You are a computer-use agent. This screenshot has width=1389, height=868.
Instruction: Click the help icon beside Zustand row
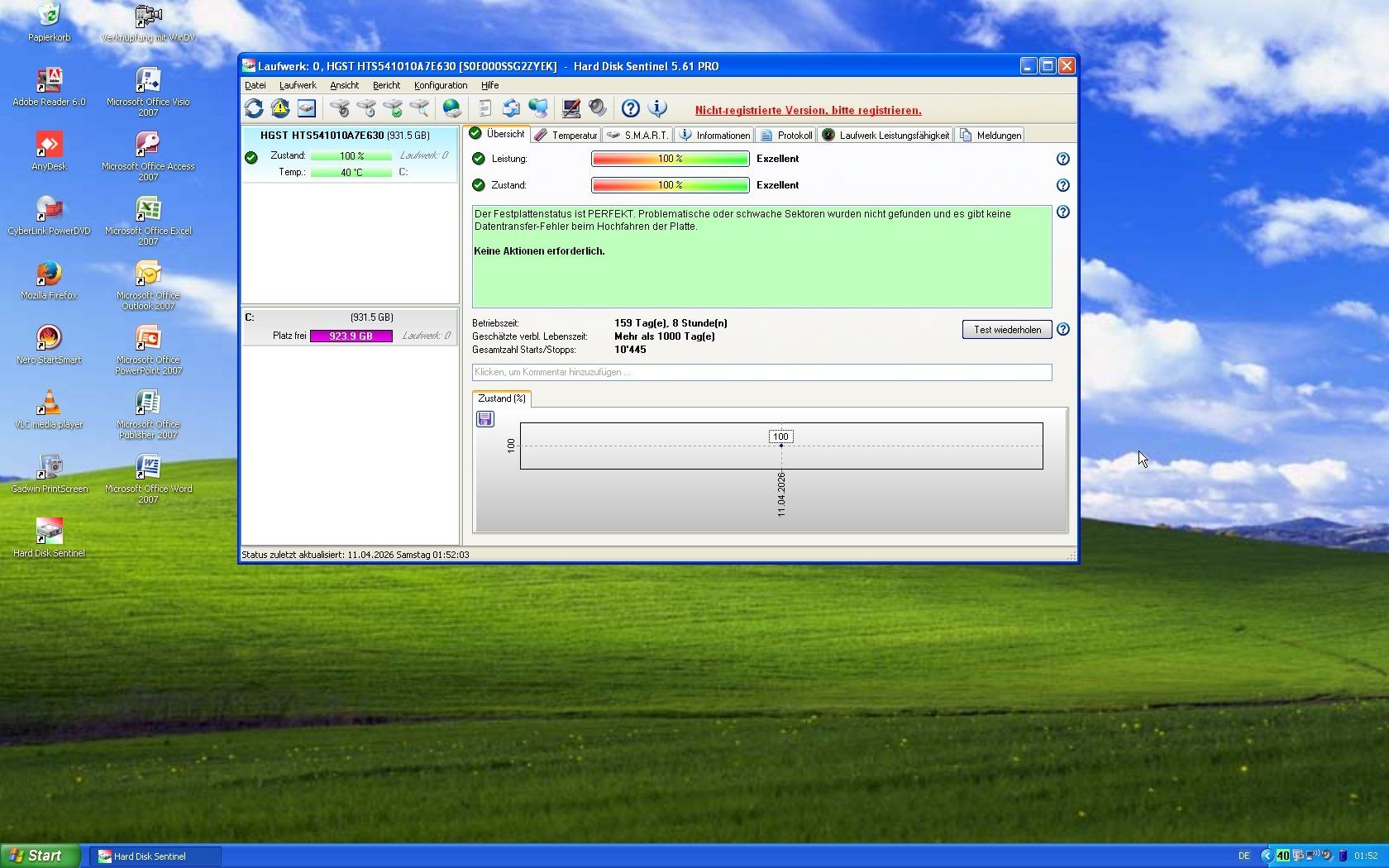coord(1063,185)
